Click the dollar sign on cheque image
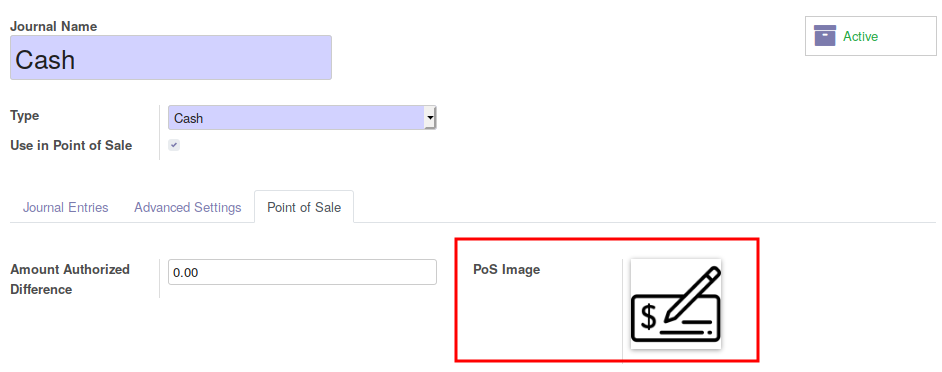 648,318
